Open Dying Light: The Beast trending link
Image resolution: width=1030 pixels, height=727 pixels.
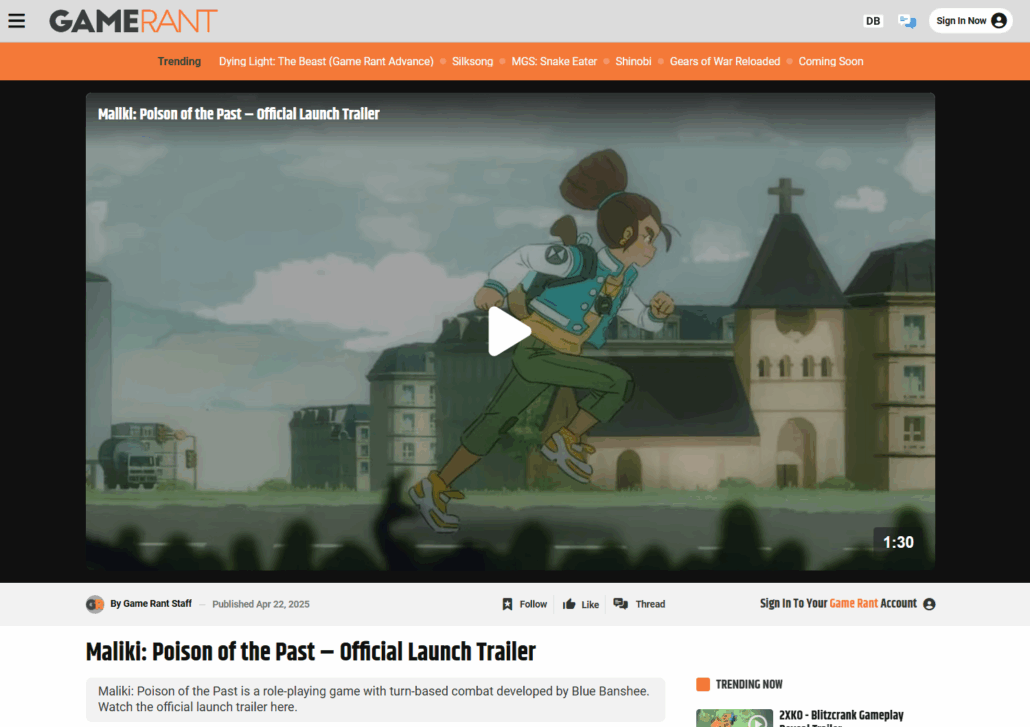(326, 61)
